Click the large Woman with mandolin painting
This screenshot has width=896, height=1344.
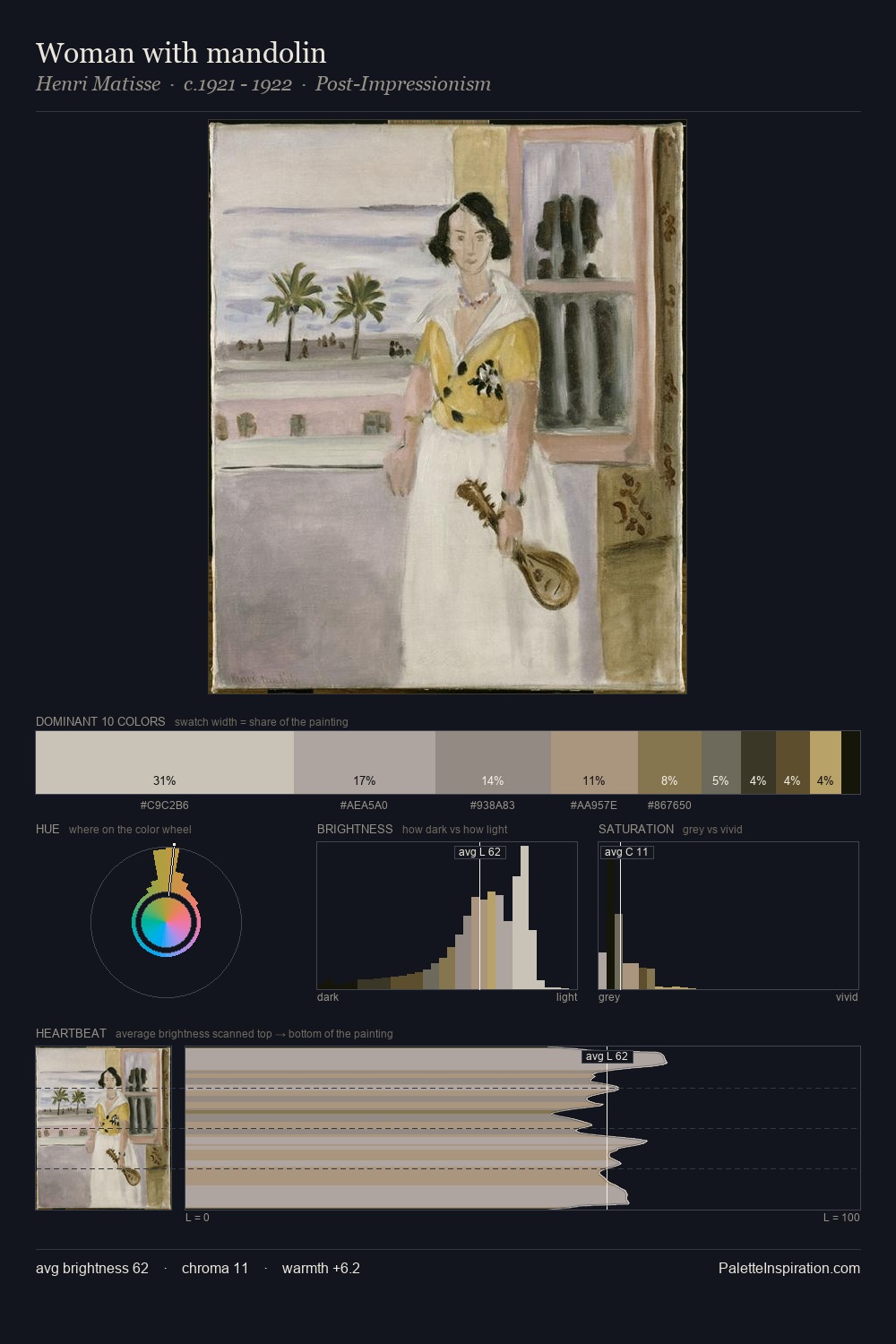[447, 407]
